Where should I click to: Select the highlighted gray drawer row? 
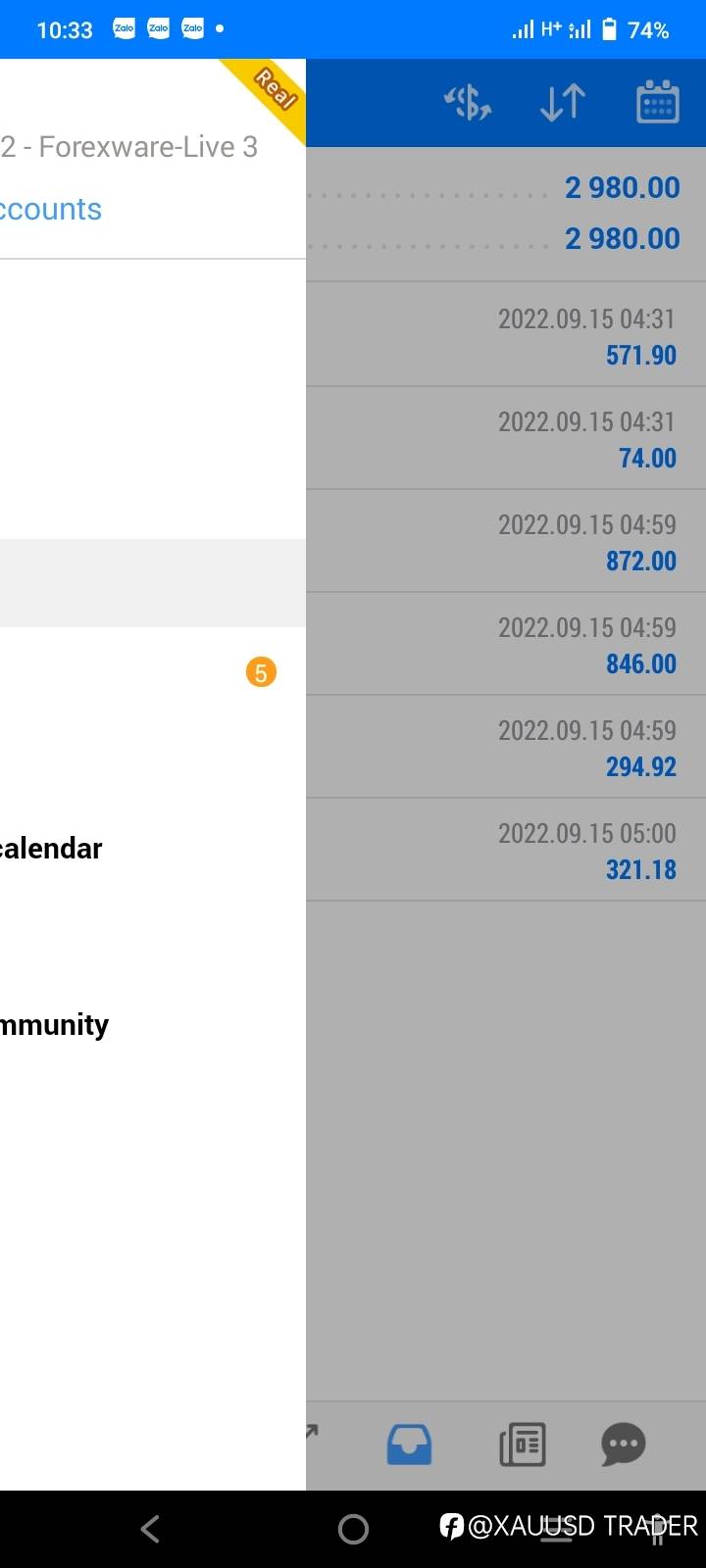coord(152,583)
